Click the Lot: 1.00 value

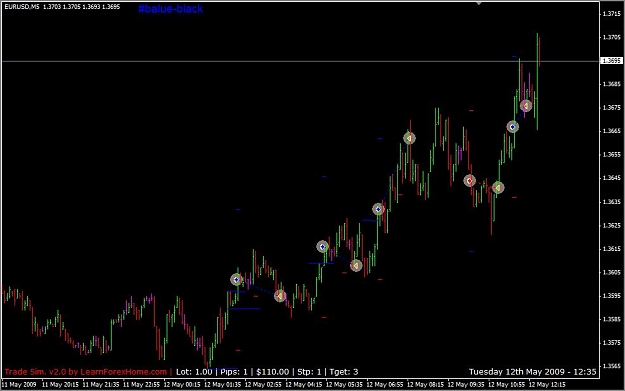click(x=194, y=372)
